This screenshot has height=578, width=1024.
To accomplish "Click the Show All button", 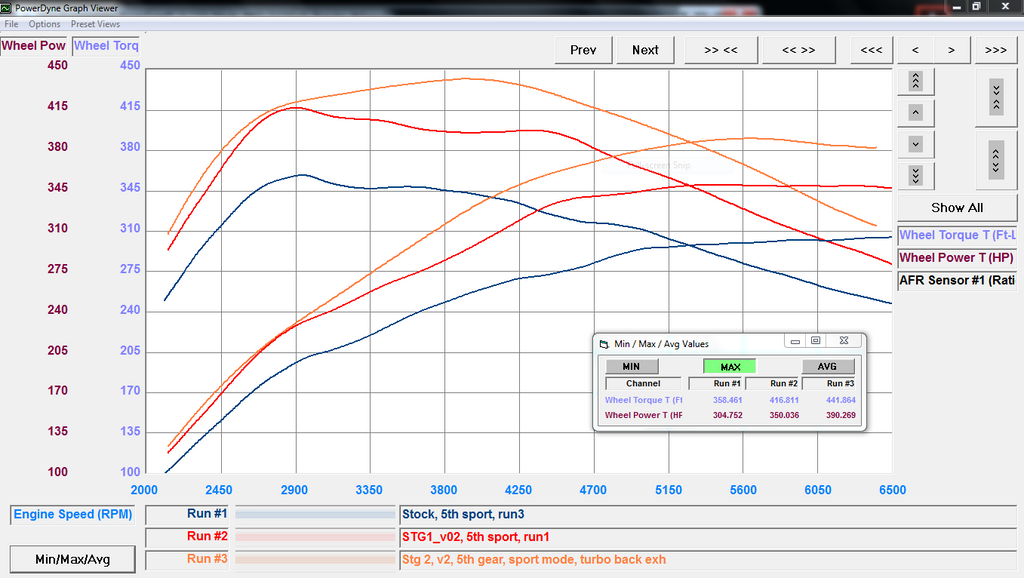I will (957, 208).
